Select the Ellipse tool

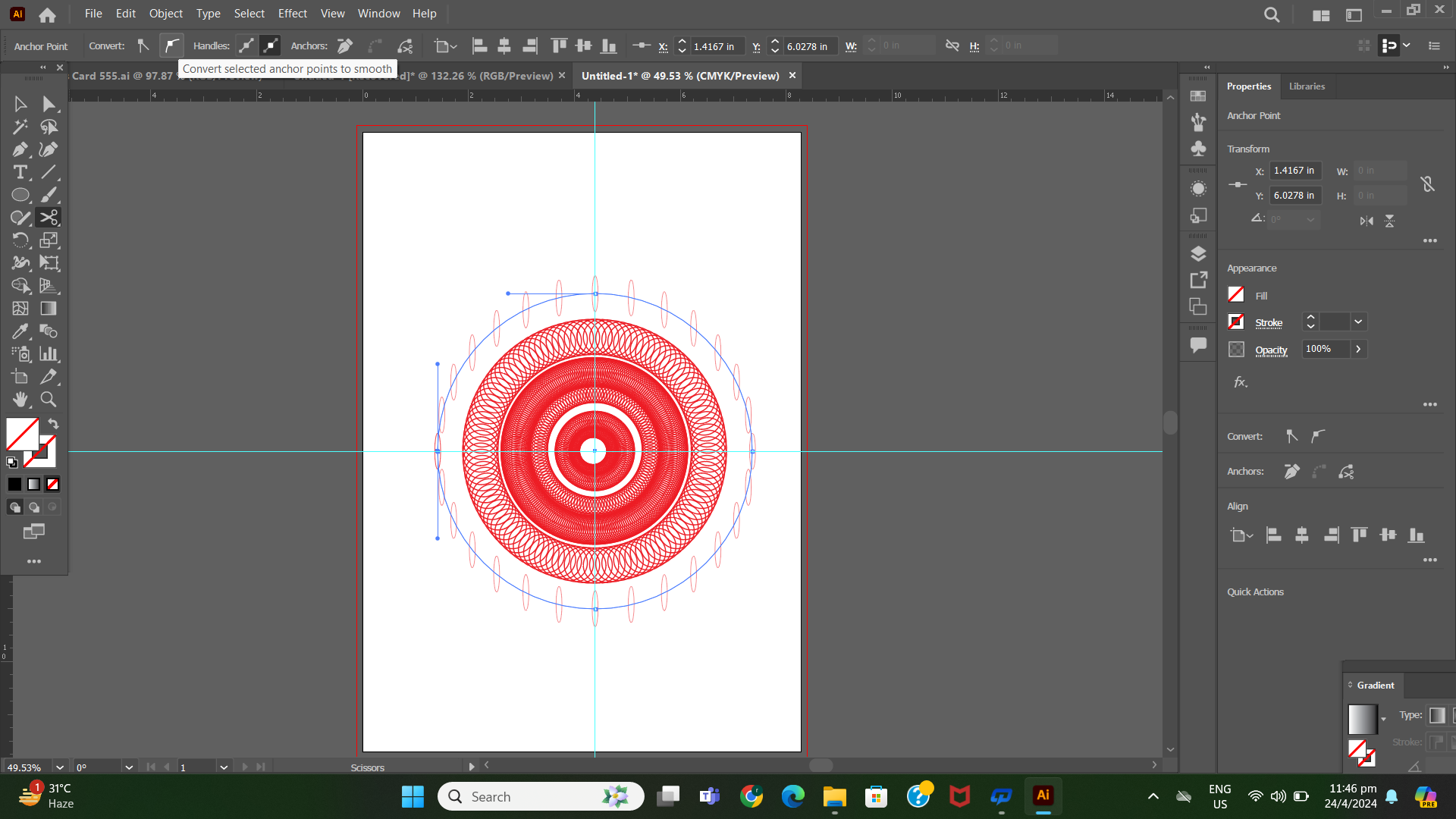tap(20, 195)
